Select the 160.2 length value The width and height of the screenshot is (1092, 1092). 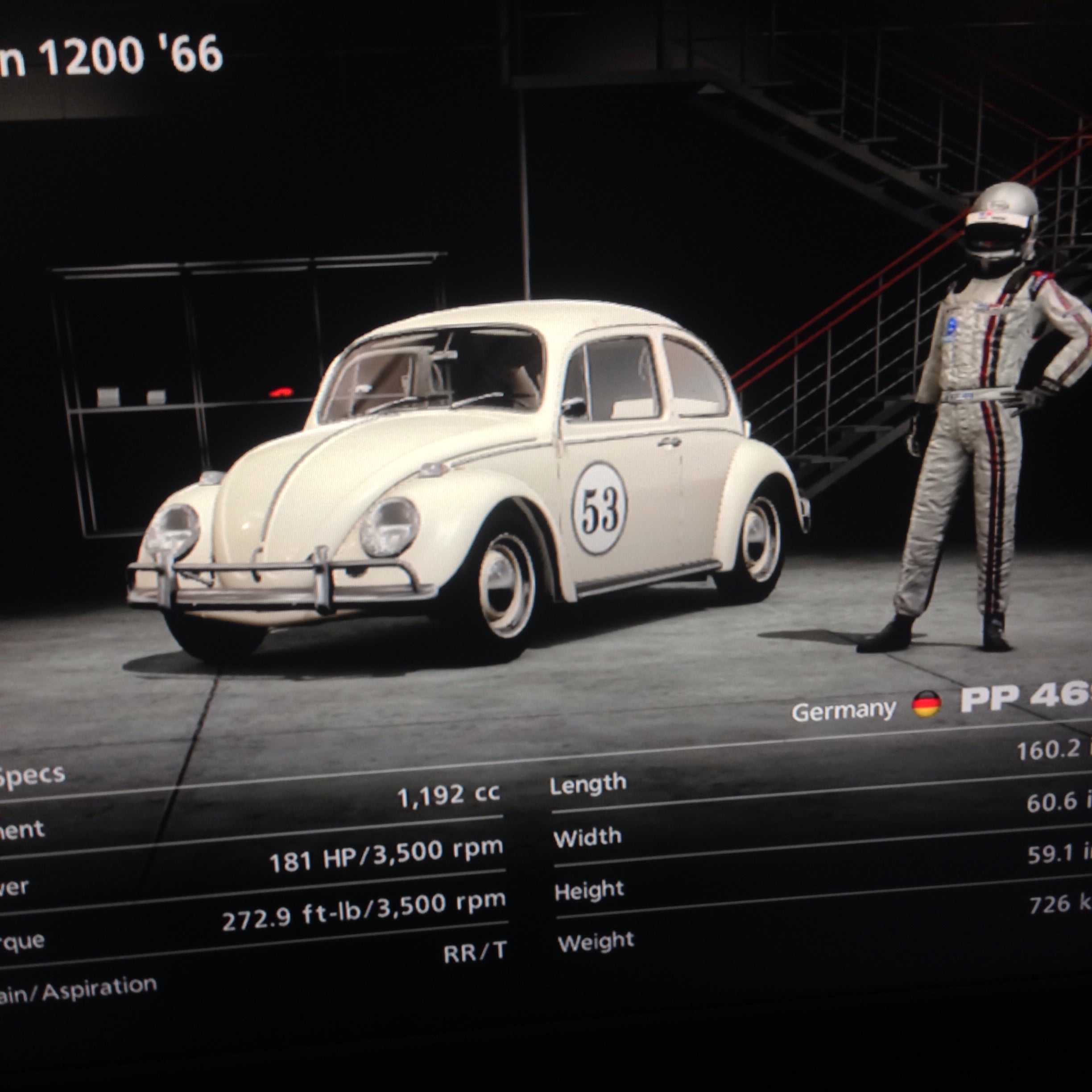coord(1054,749)
